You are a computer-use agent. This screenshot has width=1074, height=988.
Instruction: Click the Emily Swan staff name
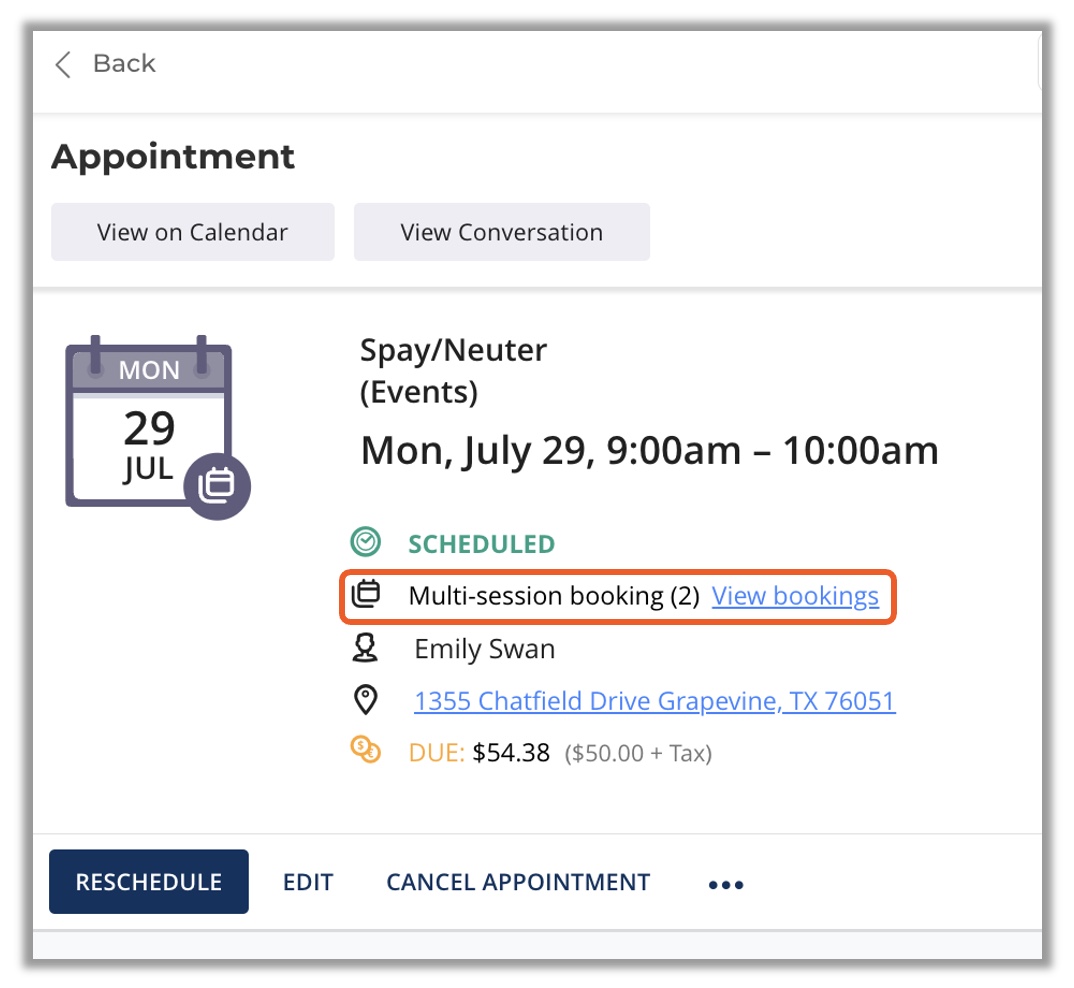tap(484, 649)
